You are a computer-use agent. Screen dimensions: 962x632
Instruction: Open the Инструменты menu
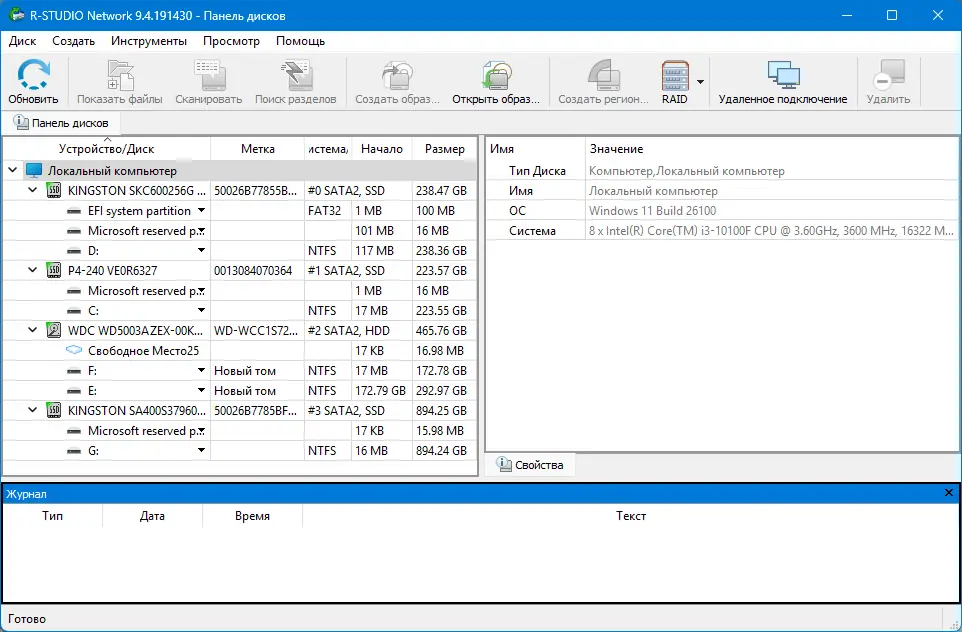click(149, 41)
